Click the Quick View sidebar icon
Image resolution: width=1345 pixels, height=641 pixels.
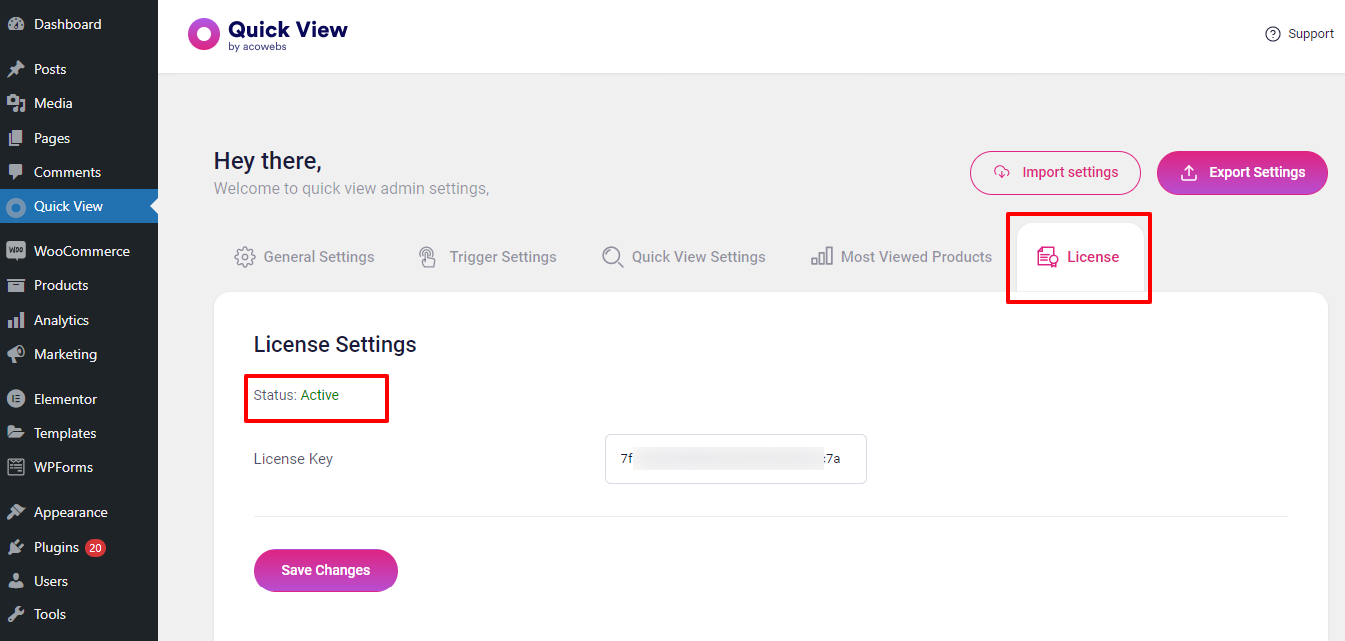click(x=16, y=207)
